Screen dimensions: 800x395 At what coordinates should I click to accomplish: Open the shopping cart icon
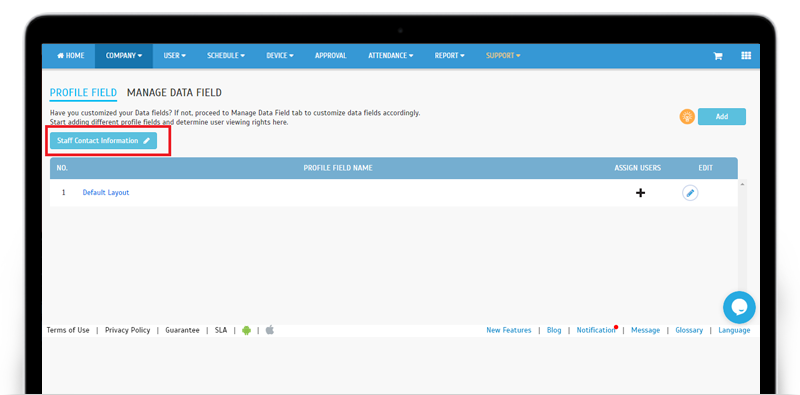(x=717, y=56)
